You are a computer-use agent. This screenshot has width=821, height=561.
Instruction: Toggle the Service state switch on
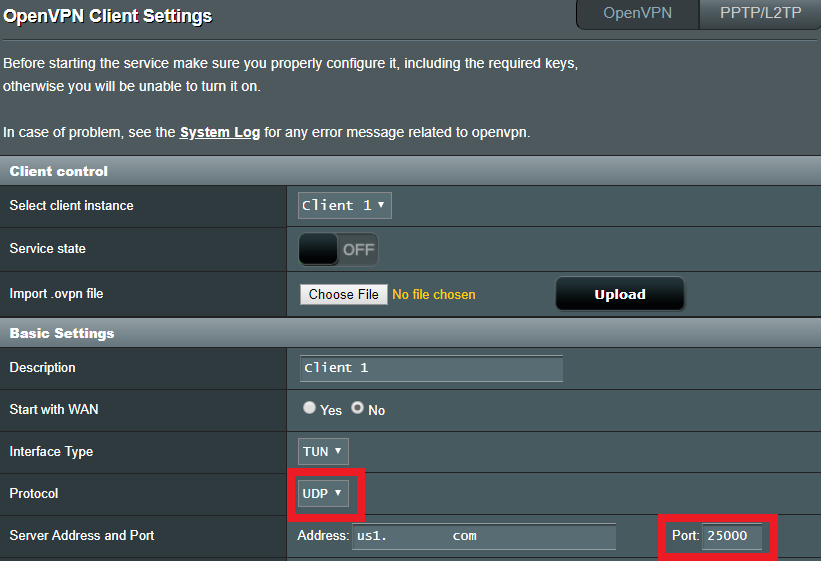tap(338, 249)
